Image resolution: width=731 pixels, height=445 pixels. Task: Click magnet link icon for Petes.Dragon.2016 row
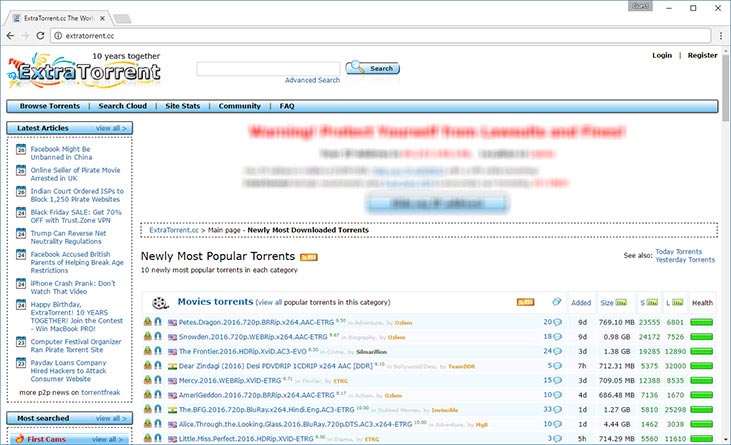pos(158,322)
